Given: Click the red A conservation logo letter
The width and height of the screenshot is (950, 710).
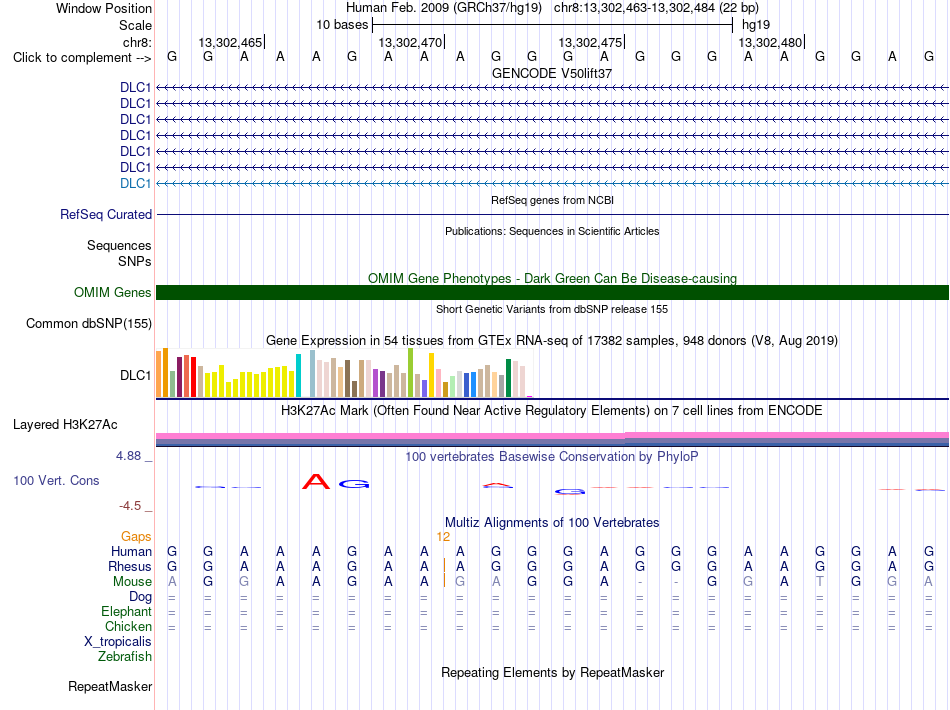Looking at the screenshot, I should tap(316, 482).
